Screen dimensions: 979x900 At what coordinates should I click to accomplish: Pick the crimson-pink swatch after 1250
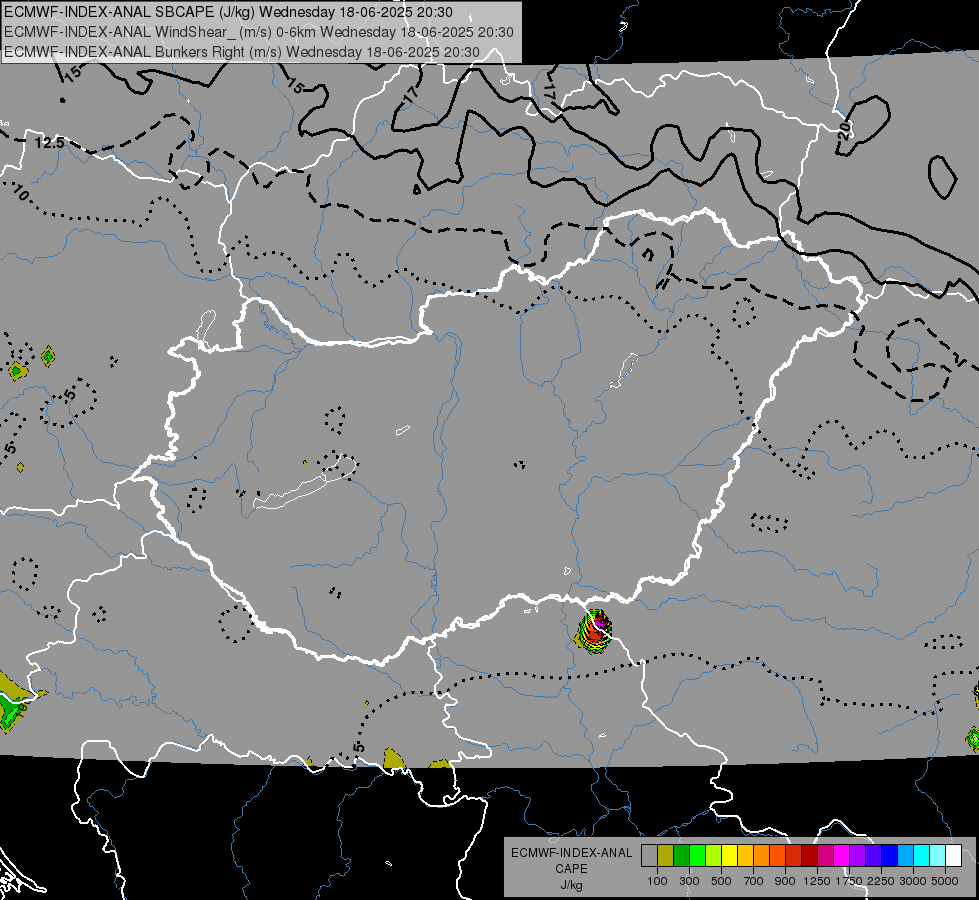[x=825, y=856]
